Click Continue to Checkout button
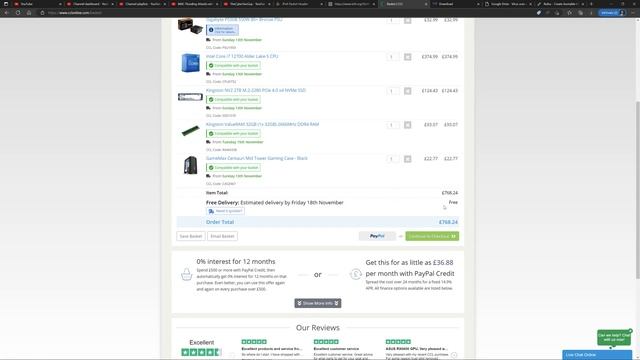 tap(432, 236)
